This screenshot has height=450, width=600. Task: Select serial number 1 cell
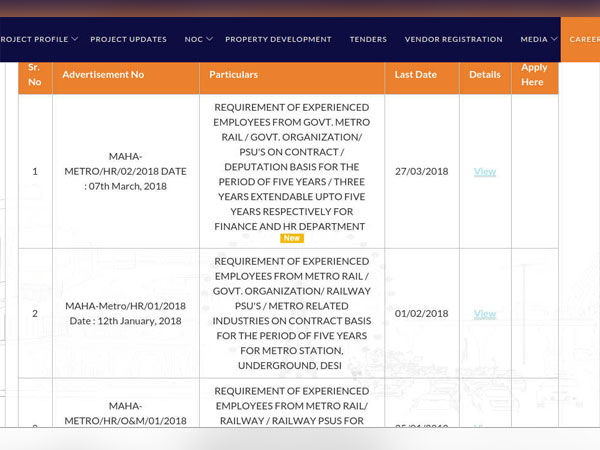pos(35,171)
